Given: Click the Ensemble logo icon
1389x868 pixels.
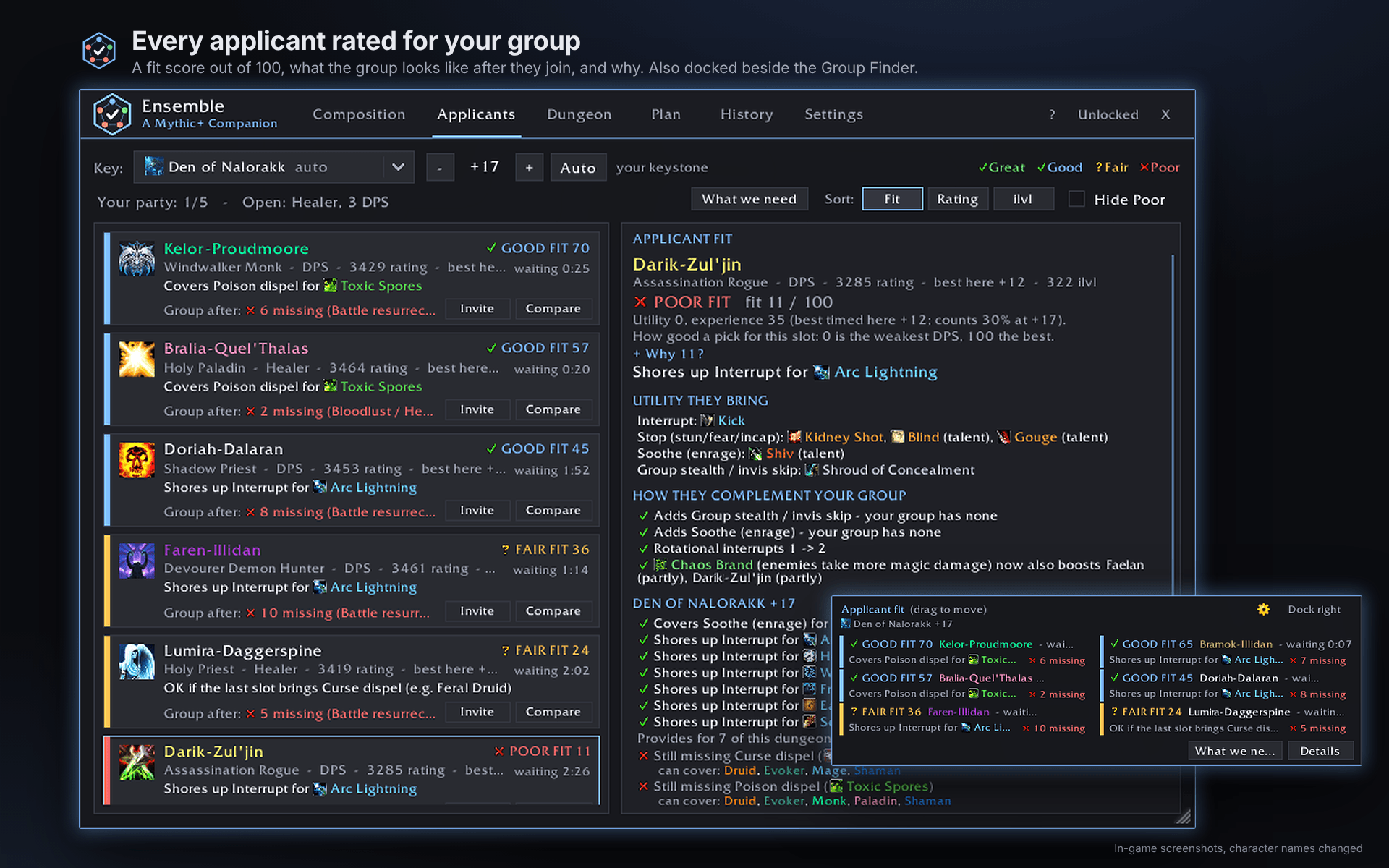Looking at the screenshot, I should (x=112, y=114).
